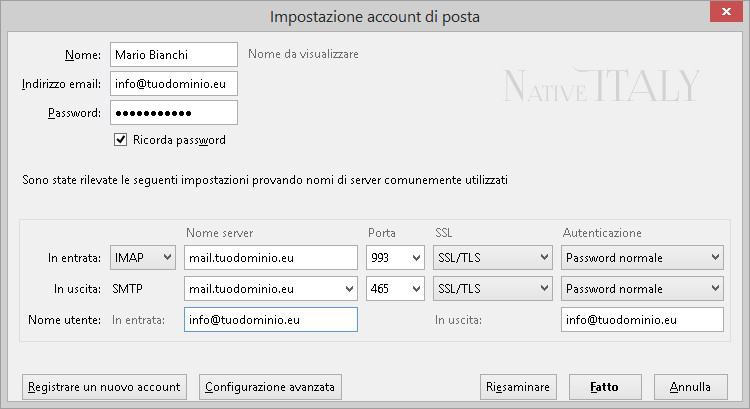Screen dimensions: 750x409
Task: Click the outgoing username field
Action: coord(642,320)
